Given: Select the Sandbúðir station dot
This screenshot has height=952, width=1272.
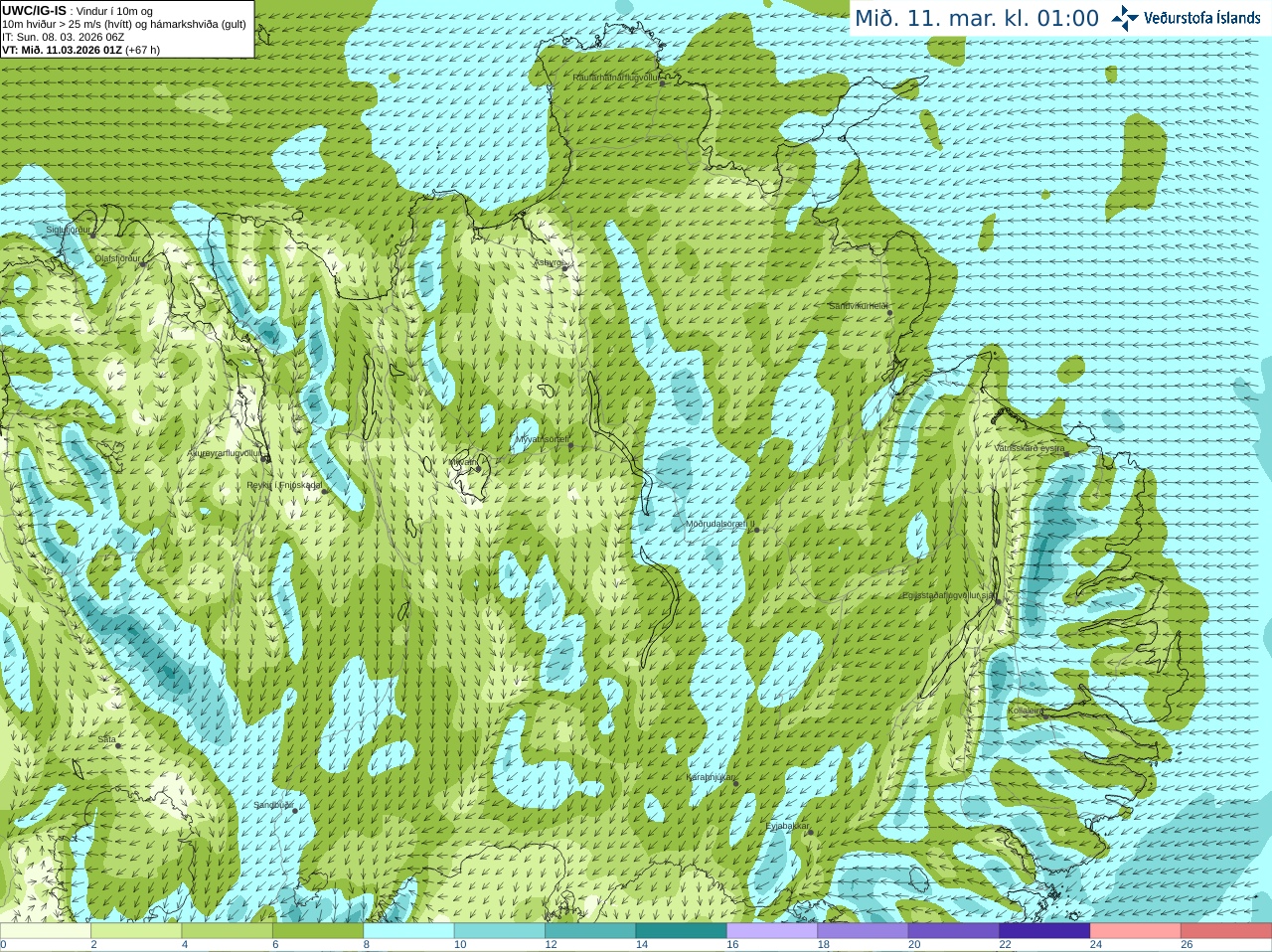Looking at the screenshot, I should [295, 811].
